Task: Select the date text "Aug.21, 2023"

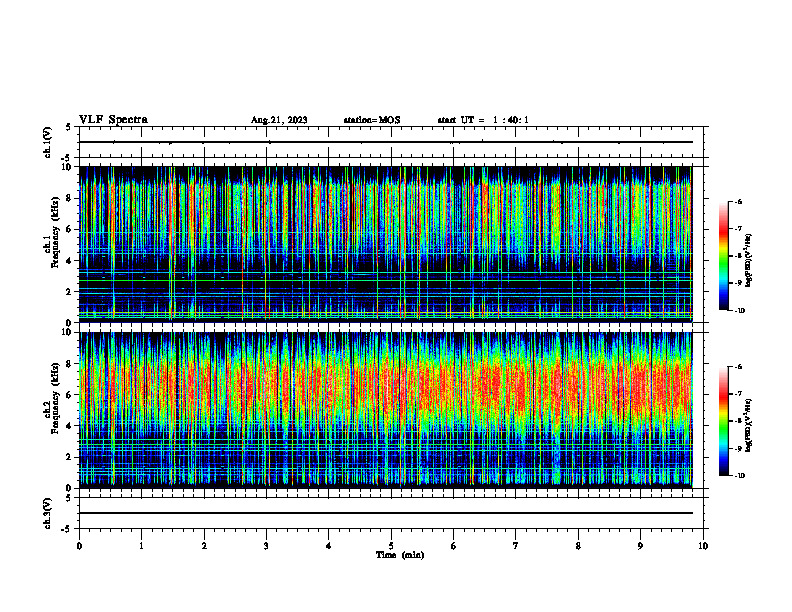Action: tap(279, 120)
